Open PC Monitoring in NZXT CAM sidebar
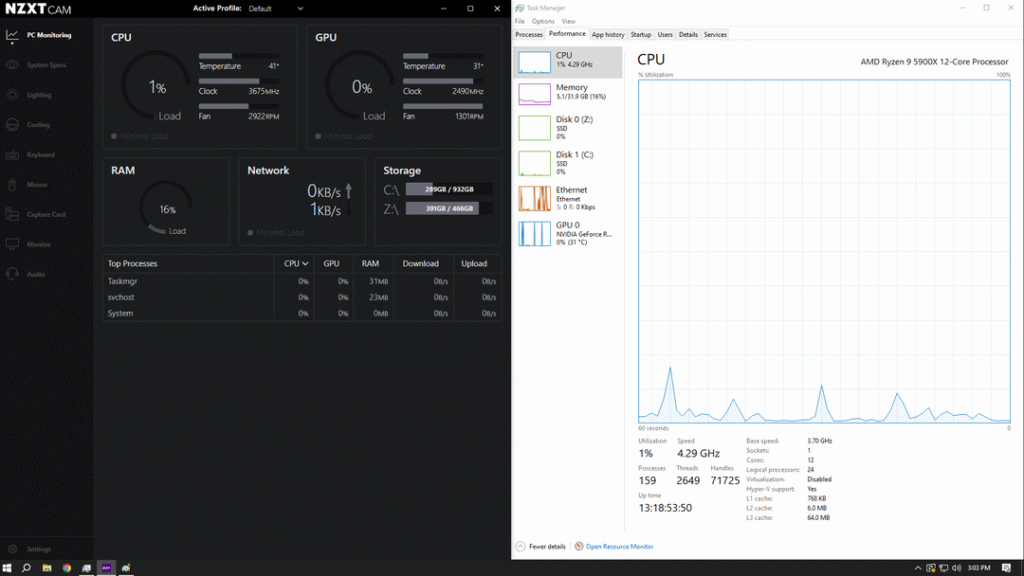The image size is (1024, 576). coord(47,35)
